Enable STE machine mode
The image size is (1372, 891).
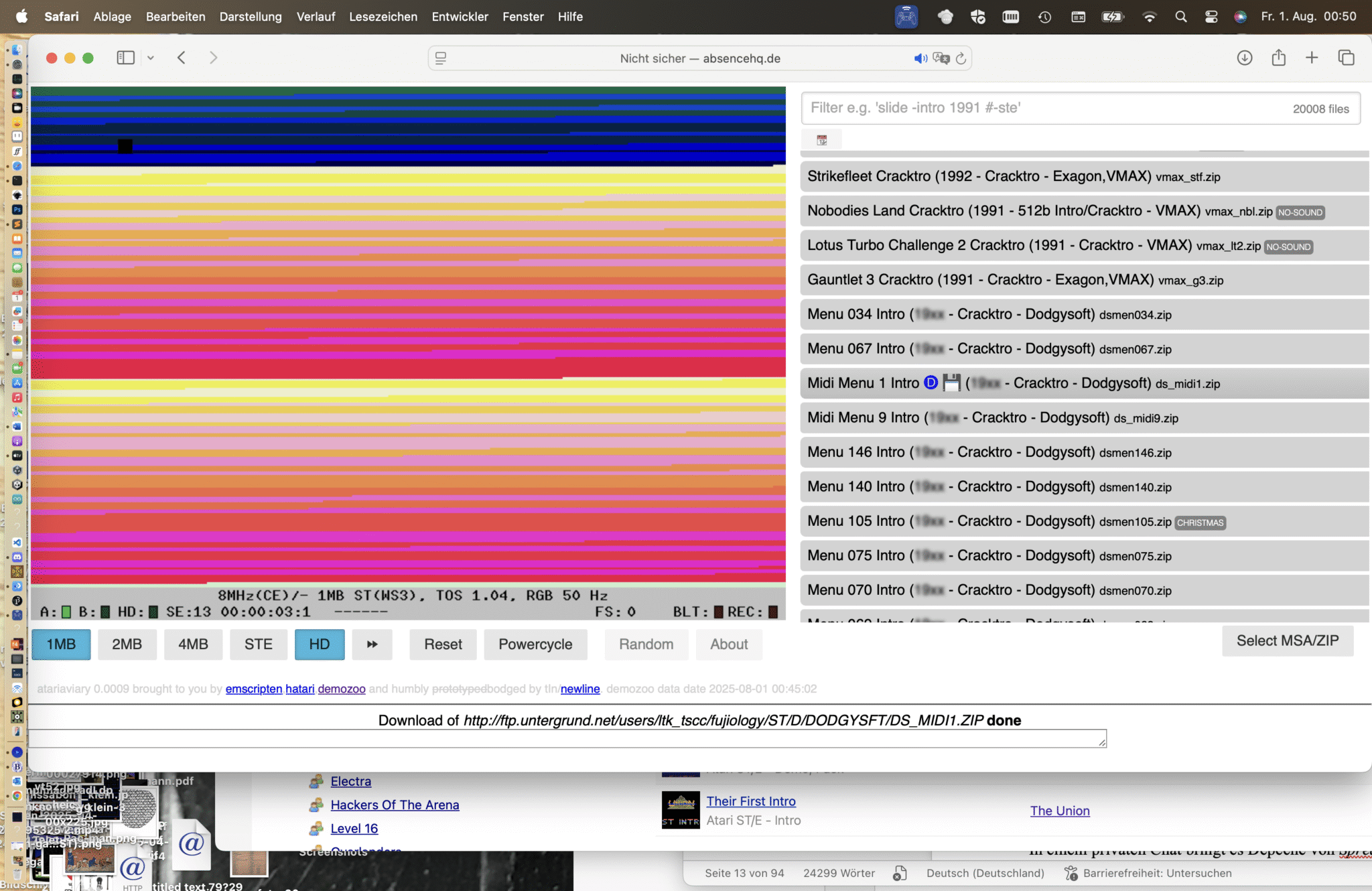pyautogui.click(x=258, y=644)
